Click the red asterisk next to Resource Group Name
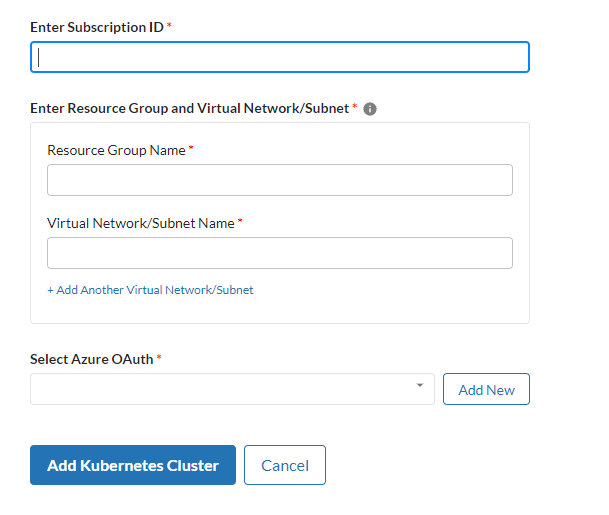 [x=191, y=149]
